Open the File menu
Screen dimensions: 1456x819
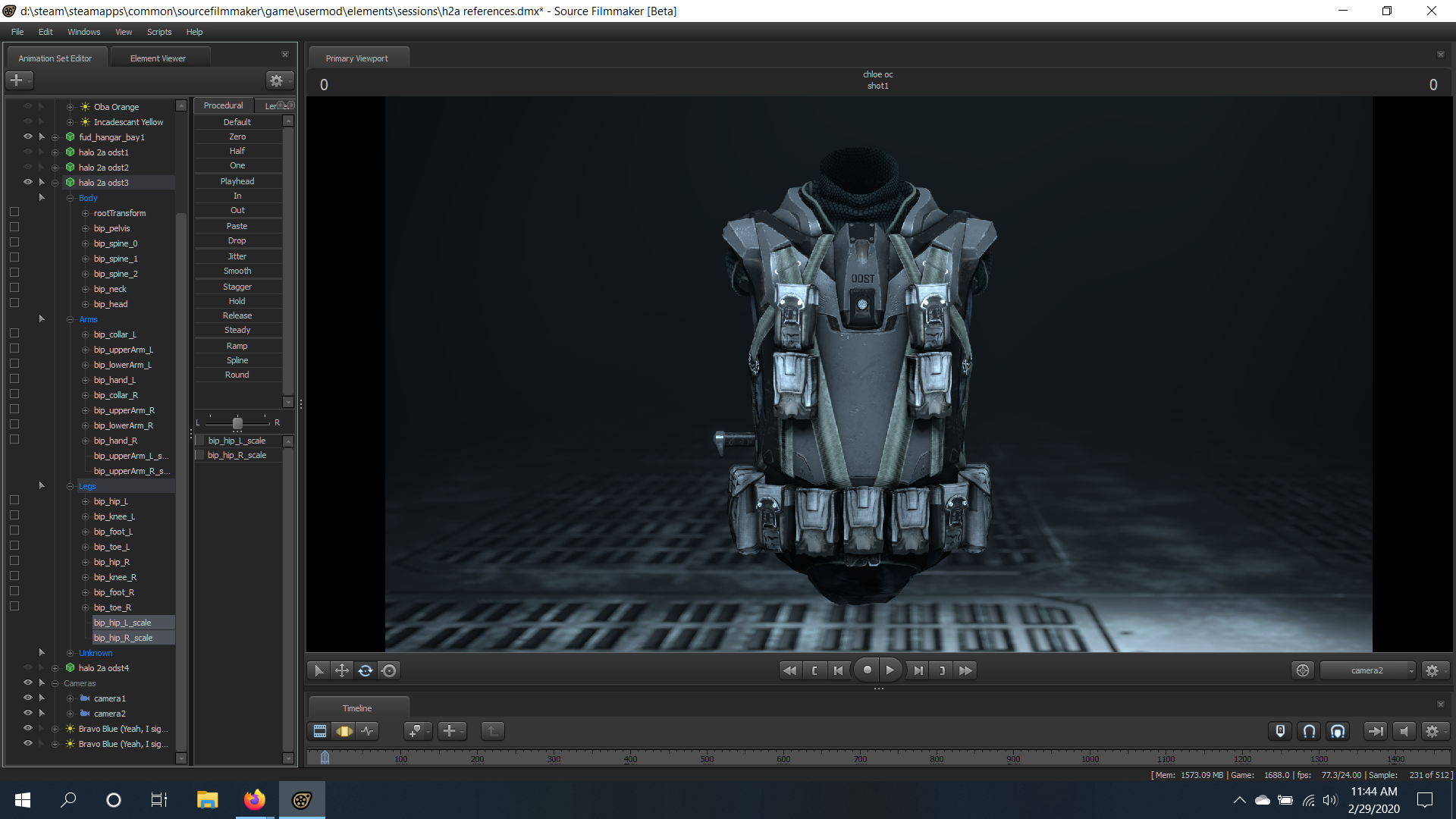17,32
